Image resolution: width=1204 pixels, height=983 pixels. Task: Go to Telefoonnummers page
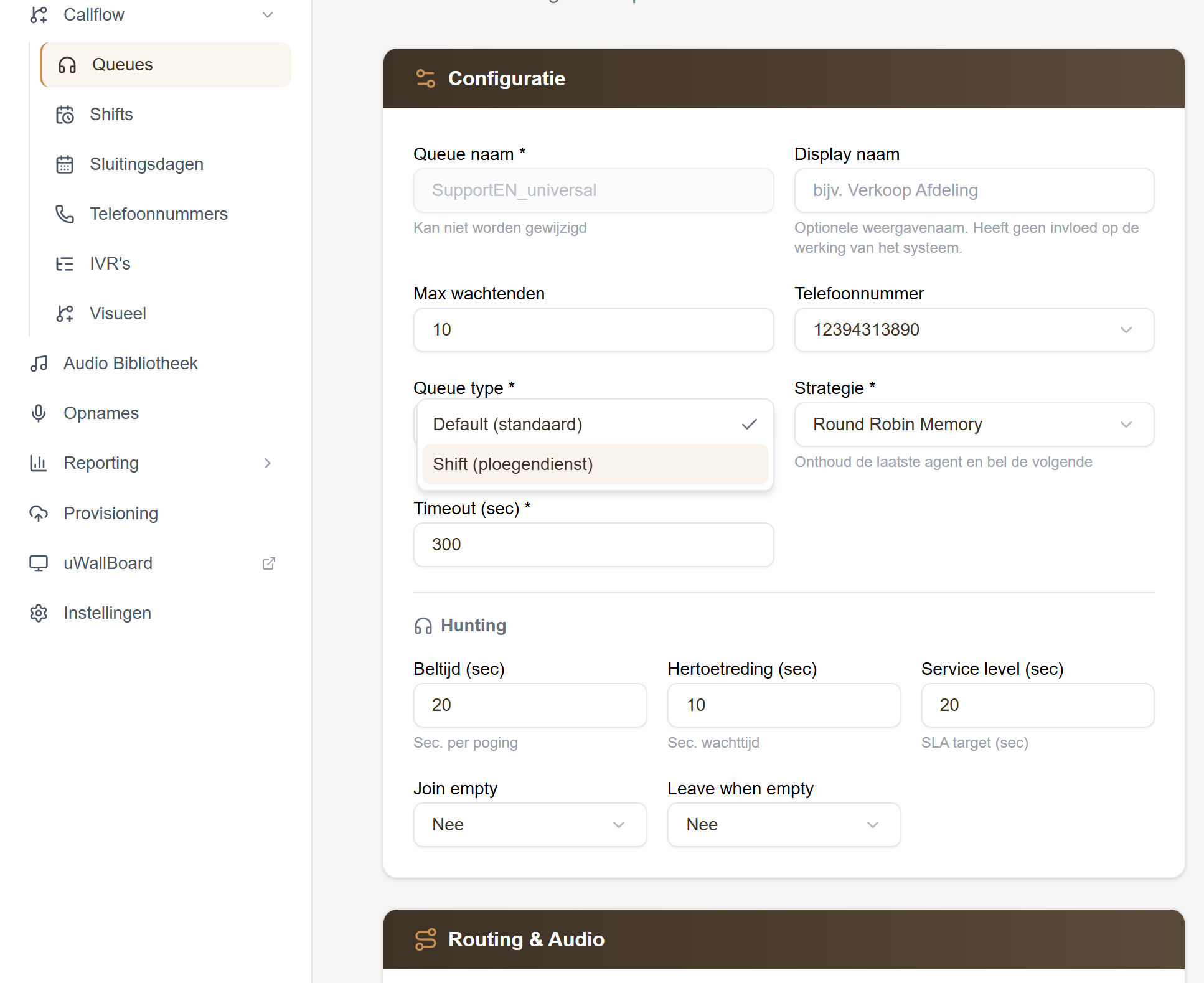pyautogui.click(x=166, y=214)
